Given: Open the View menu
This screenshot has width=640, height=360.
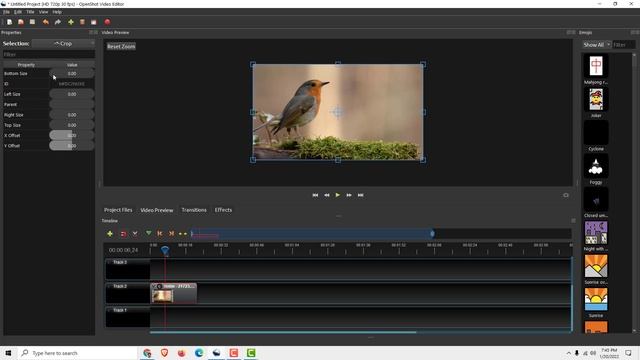Looking at the screenshot, I should click(43, 12).
